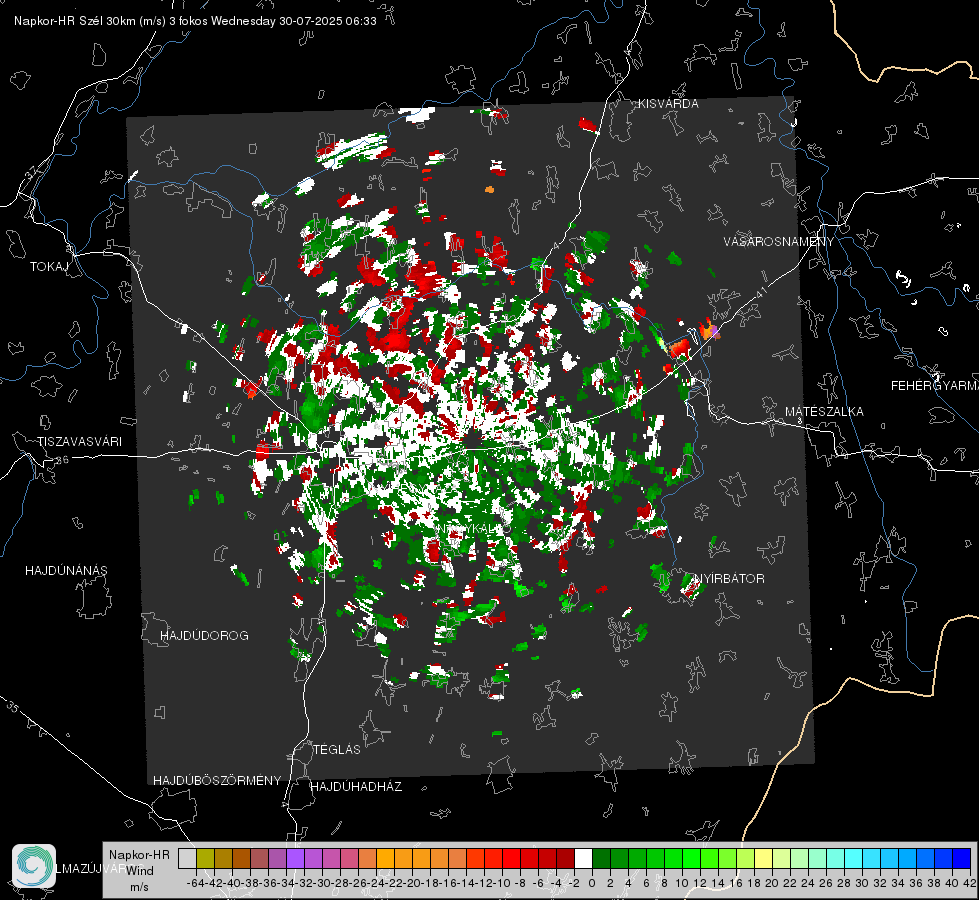Image resolution: width=979 pixels, height=900 pixels.
Task: Select the deep blue swatch between 40 and 42
Action: point(962,858)
